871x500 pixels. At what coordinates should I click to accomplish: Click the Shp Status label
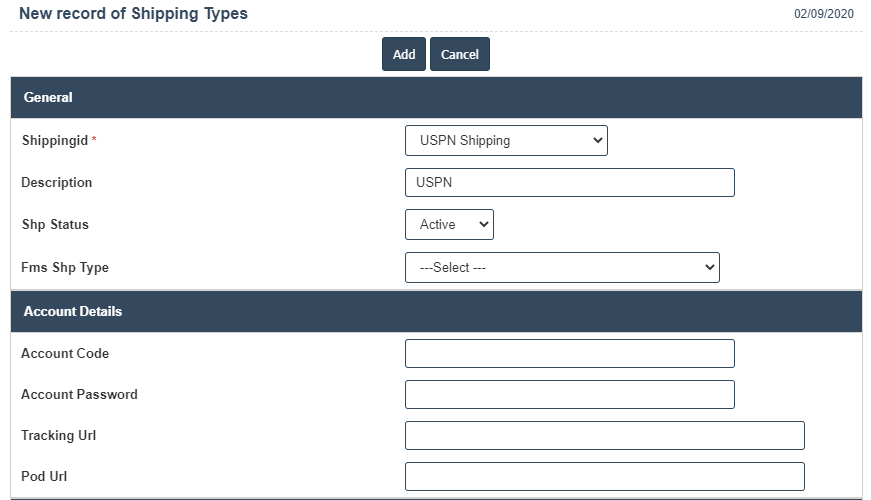[x=55, y=225]
